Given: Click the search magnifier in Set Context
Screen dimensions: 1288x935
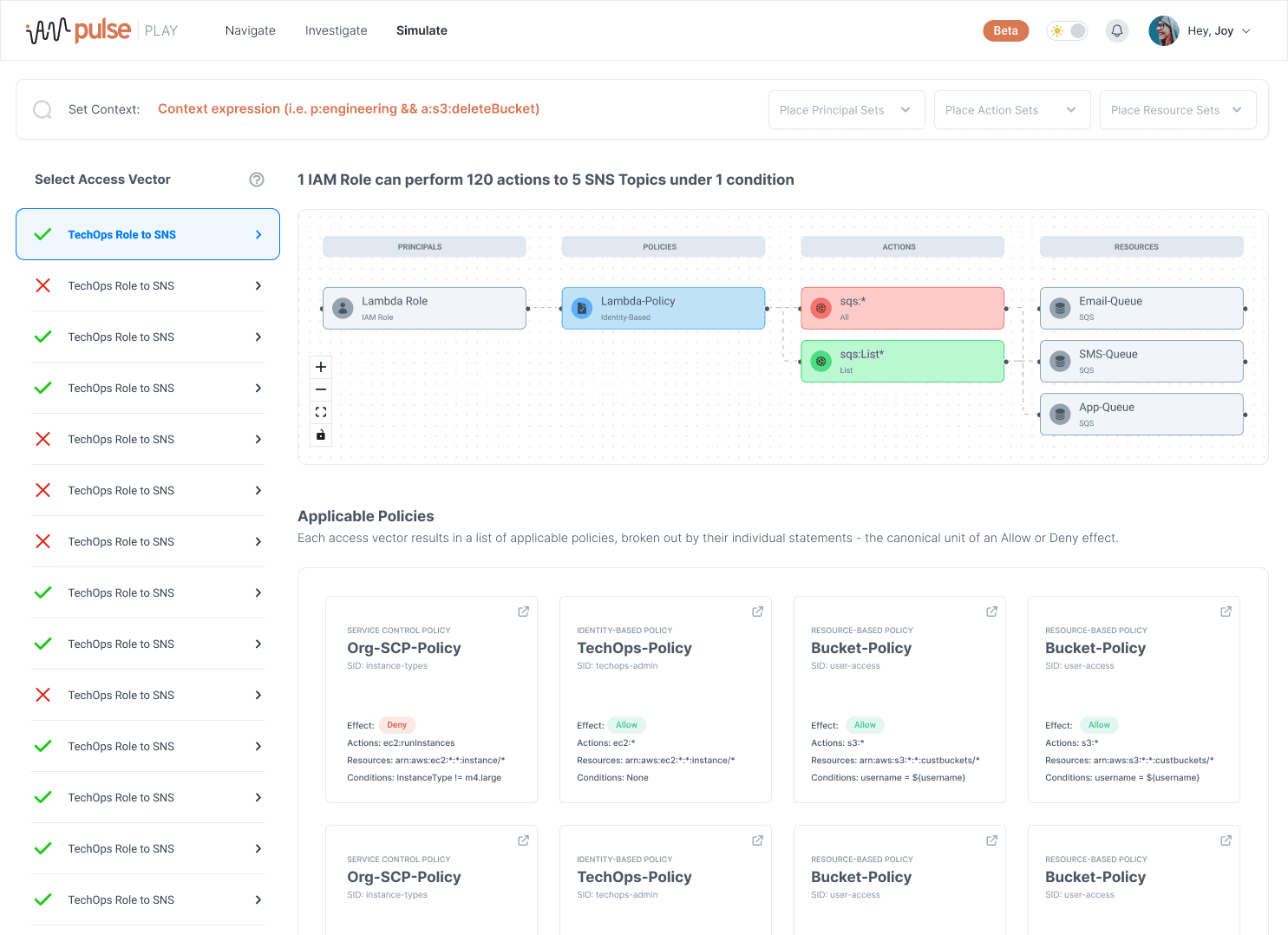Looking at the screenshot, I should point(42,109).
